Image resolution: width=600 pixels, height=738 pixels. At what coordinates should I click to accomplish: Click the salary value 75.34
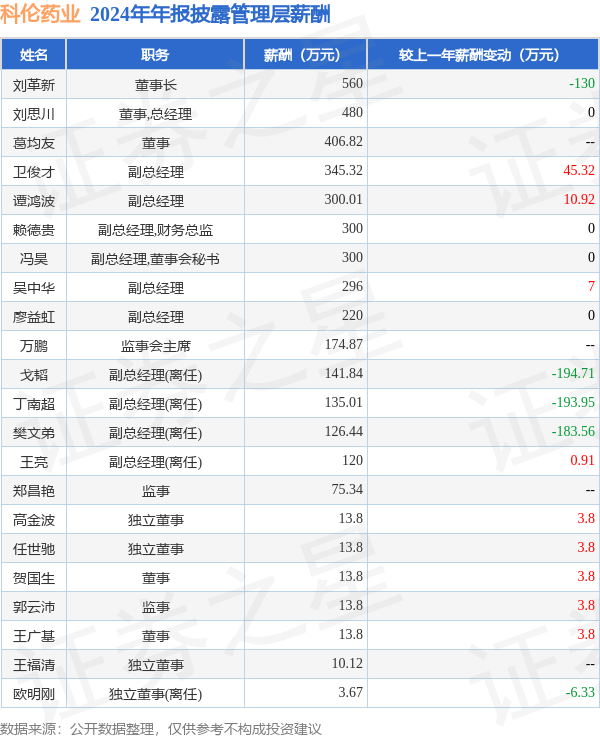347,489
